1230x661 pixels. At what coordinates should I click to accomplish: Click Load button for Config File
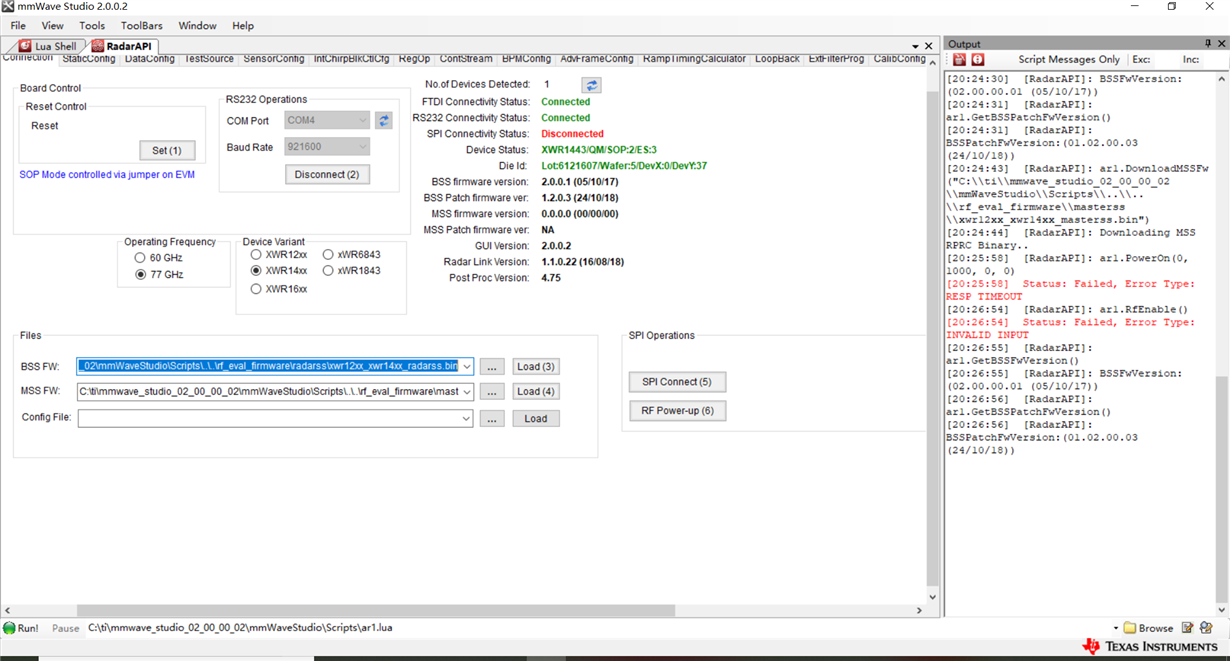(x=536, y=419)
